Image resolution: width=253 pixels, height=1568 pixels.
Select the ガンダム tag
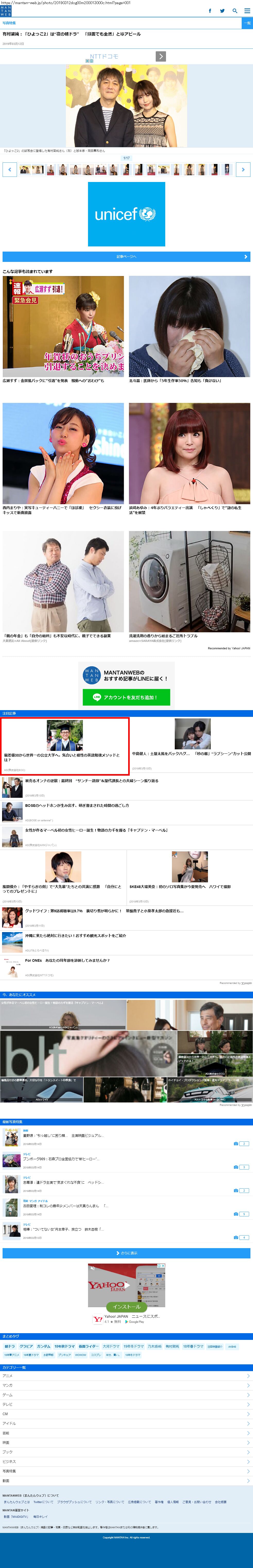(x=44, y=1346)
